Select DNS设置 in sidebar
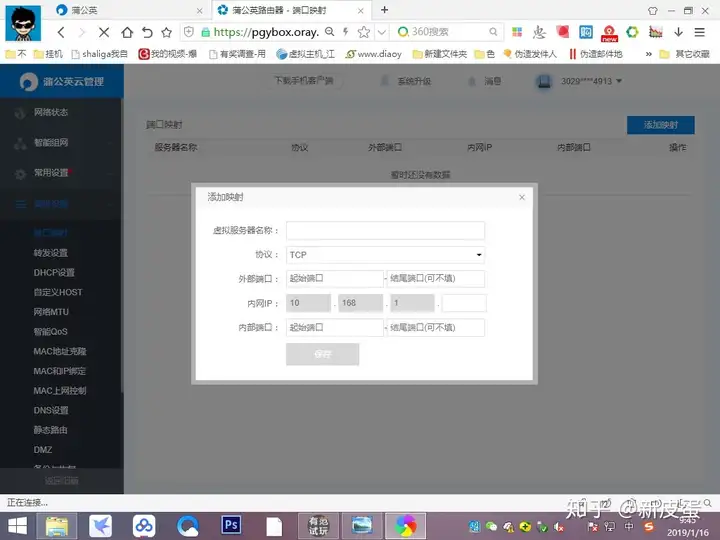 [51, 411]
